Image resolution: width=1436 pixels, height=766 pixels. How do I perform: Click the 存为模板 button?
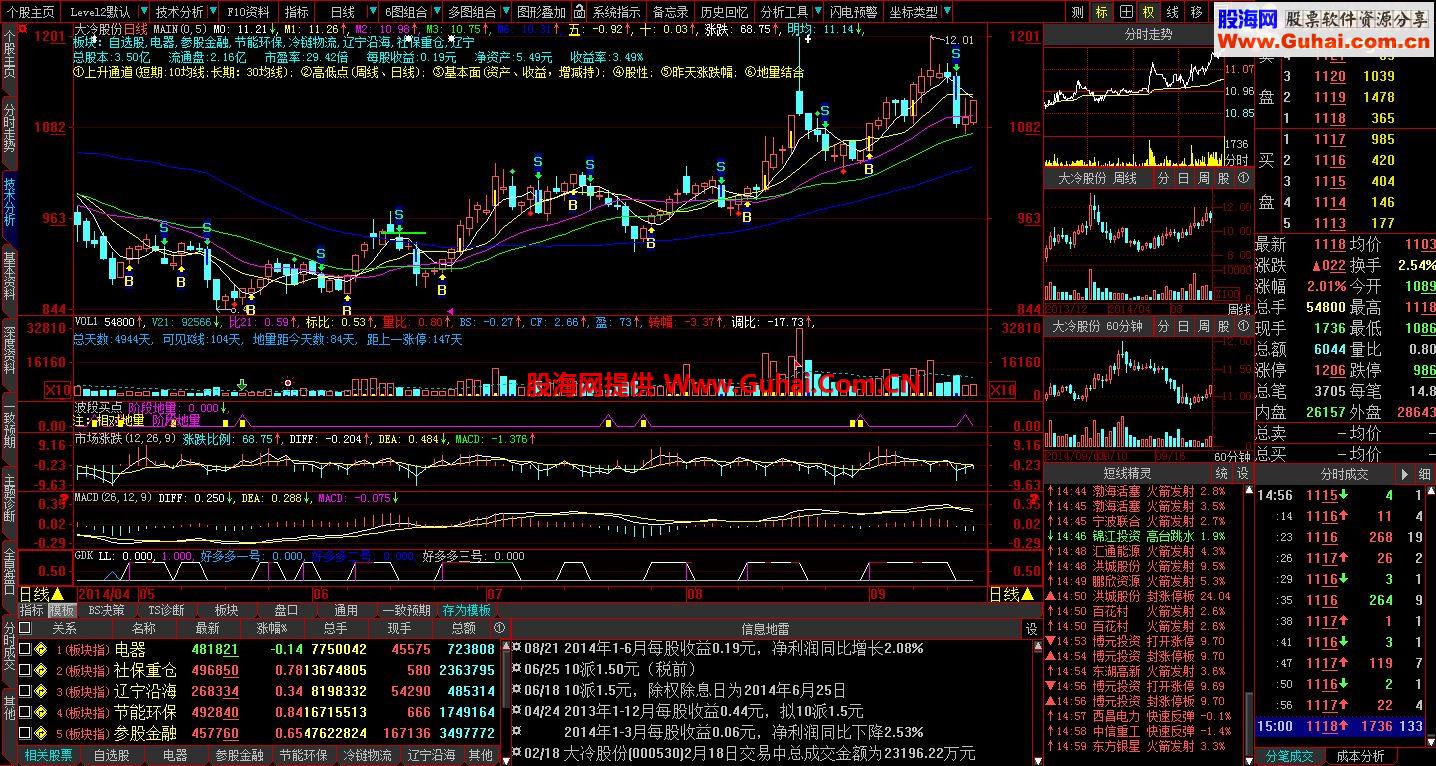[x=467, y=610]
